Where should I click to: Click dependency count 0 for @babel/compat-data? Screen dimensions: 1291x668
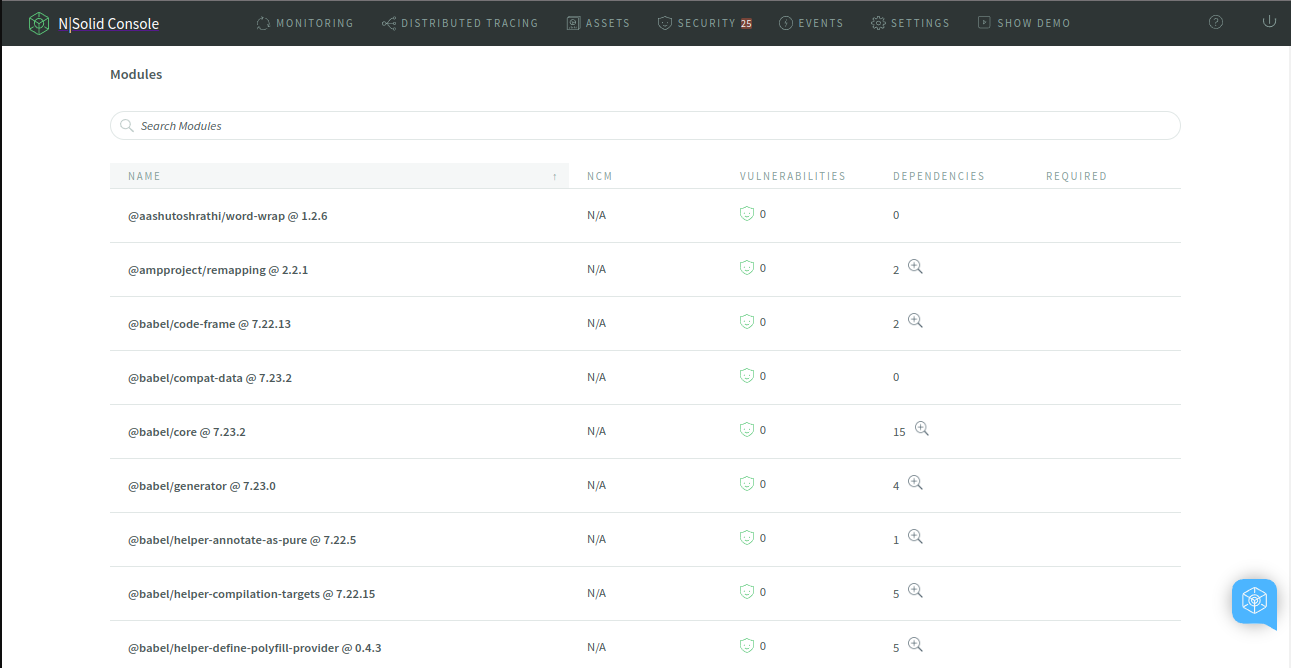click(x=896, y=378)
